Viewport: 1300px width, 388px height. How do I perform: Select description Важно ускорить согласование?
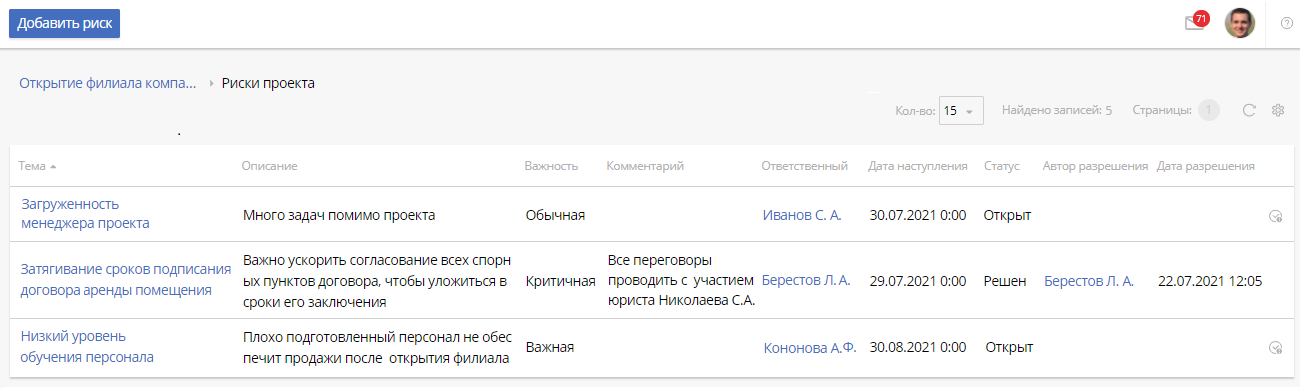[376, 281]
